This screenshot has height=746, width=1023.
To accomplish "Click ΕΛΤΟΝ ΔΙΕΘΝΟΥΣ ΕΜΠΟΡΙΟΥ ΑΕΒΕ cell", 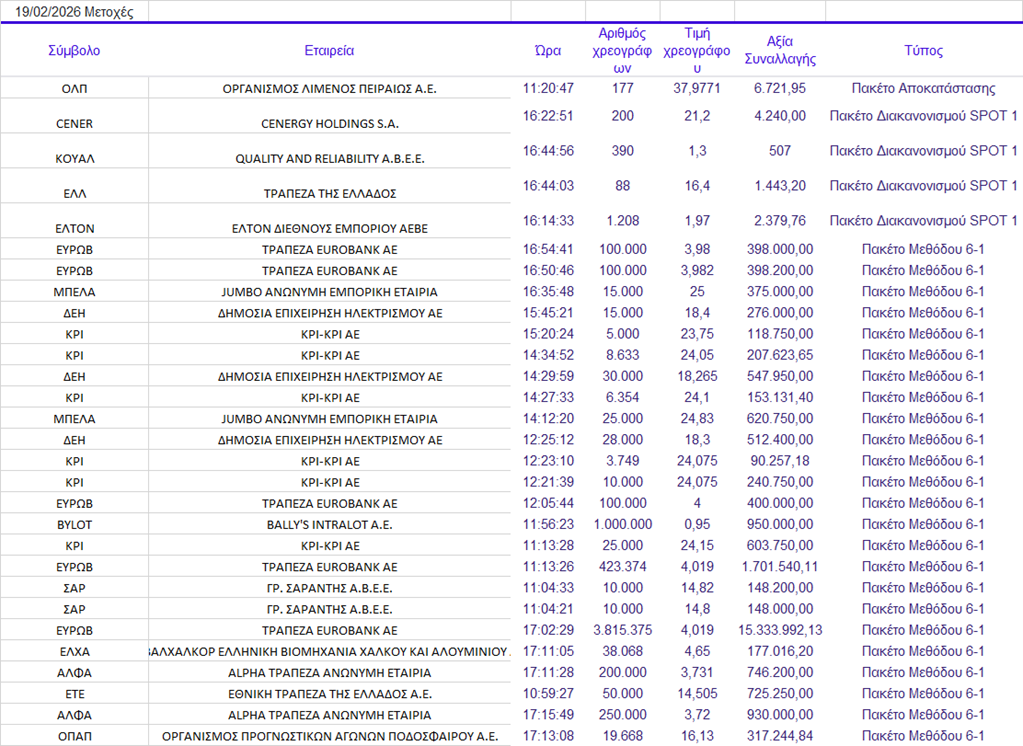I will 329,228.
